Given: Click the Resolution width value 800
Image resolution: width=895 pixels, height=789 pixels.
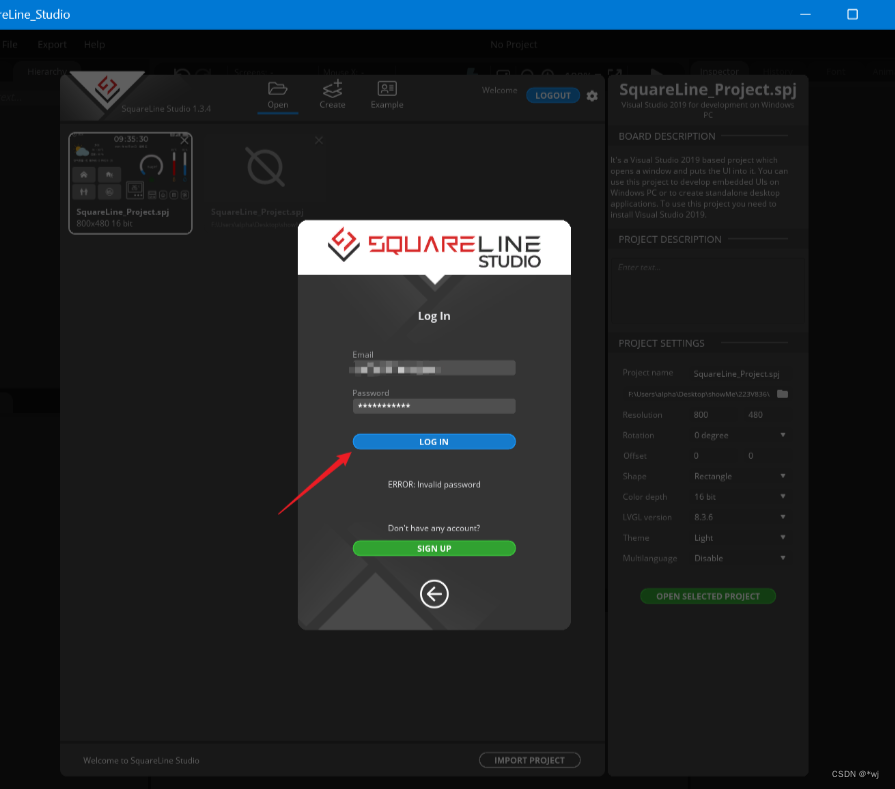Looking at the screenshot, I should point(715,415).
